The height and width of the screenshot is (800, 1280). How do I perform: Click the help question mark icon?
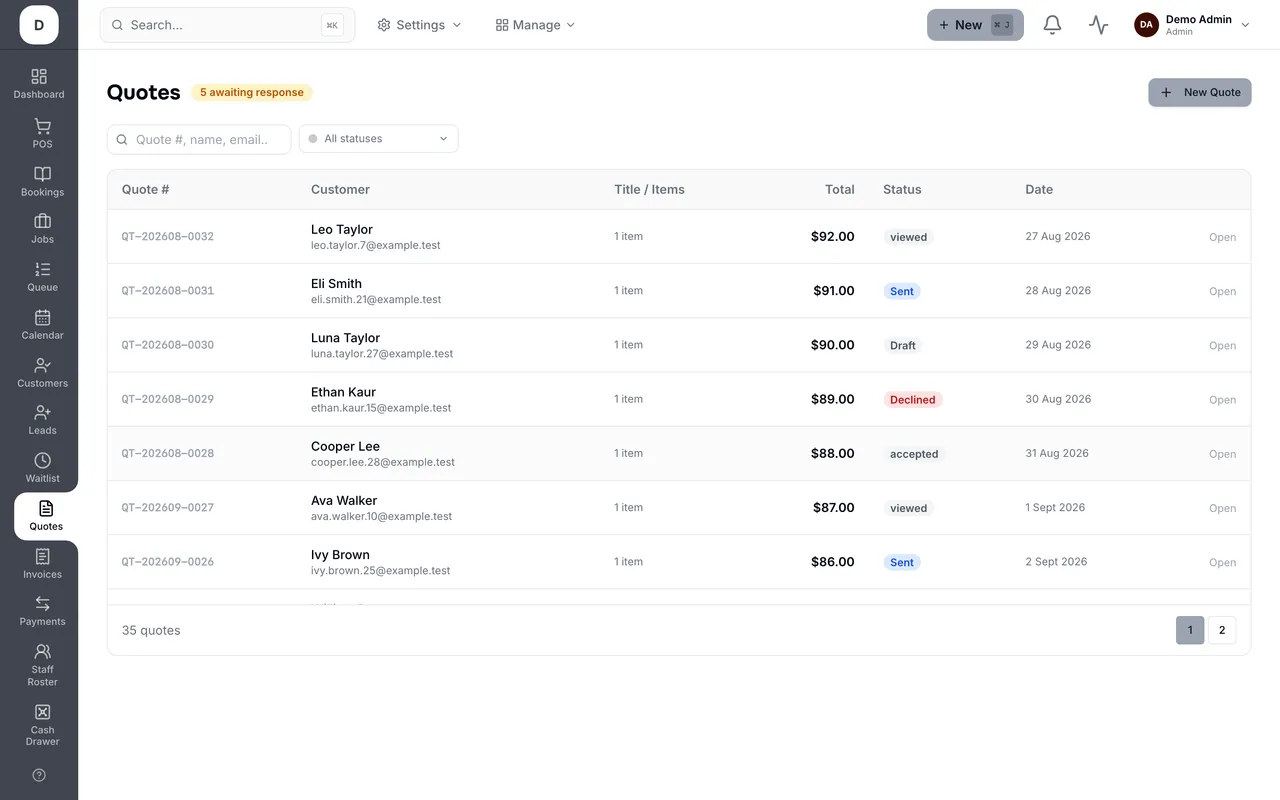point(39,775)
